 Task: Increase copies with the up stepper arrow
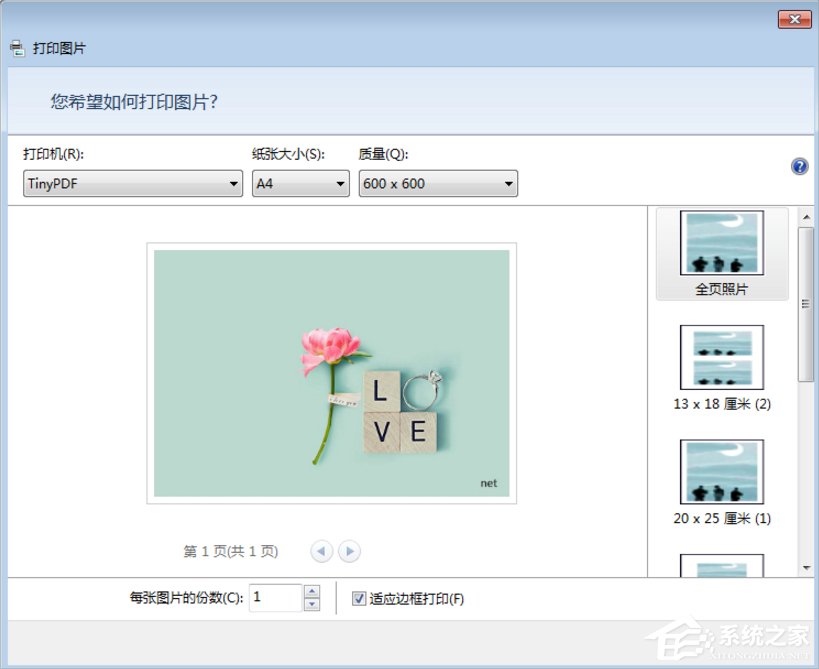311,592
